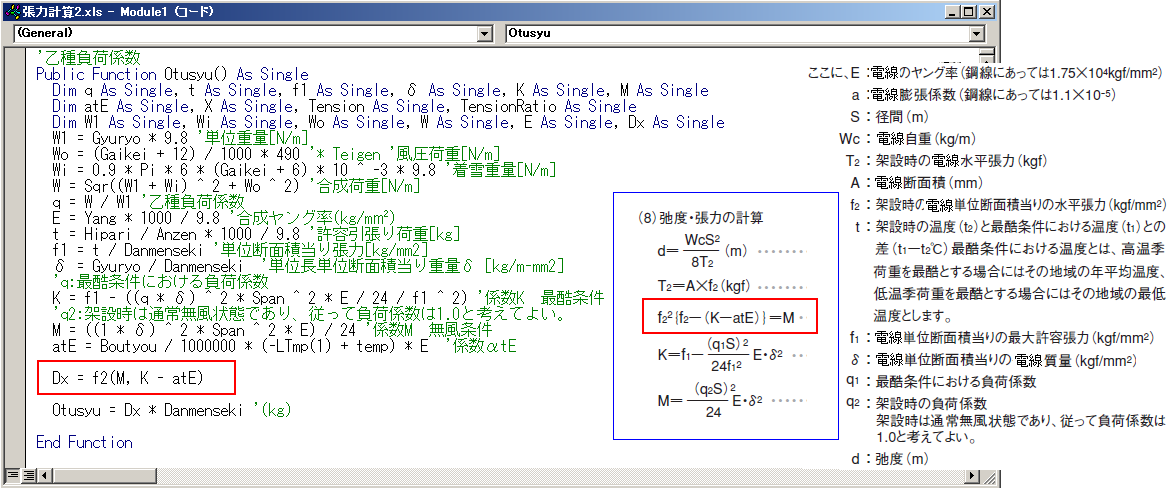Click the definition 'Wc：電線自重(kg/m)'
Screen dimensions: 1171x488
click(x=907, y=139)
